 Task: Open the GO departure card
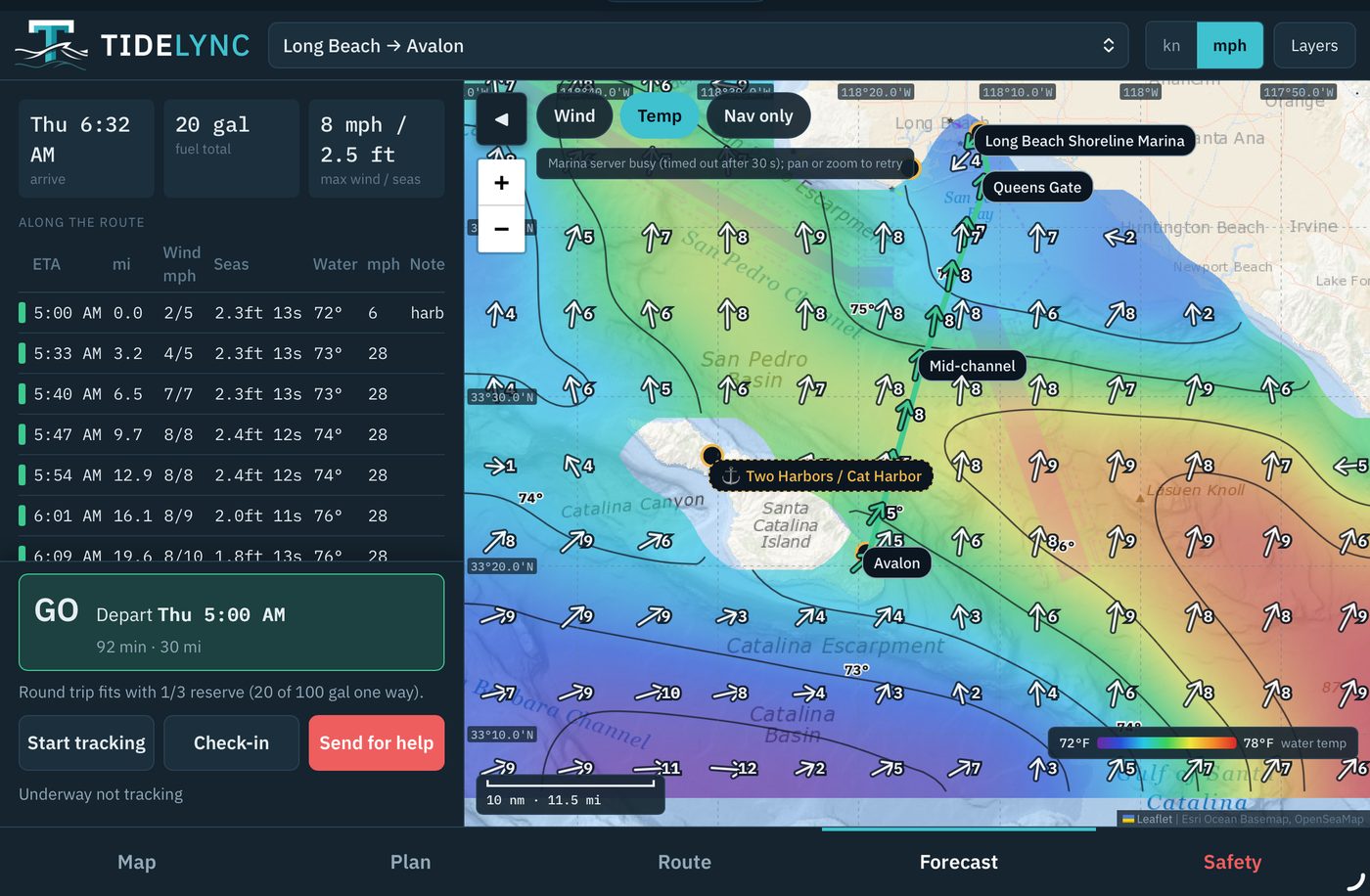pos(231,622)
